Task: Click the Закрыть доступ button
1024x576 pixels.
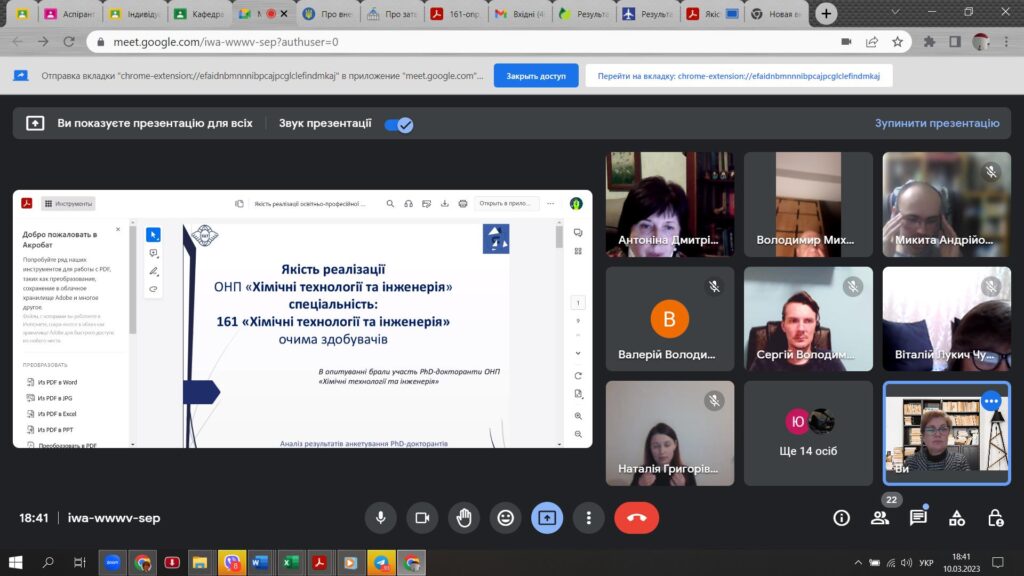Action: pos(536,76)
